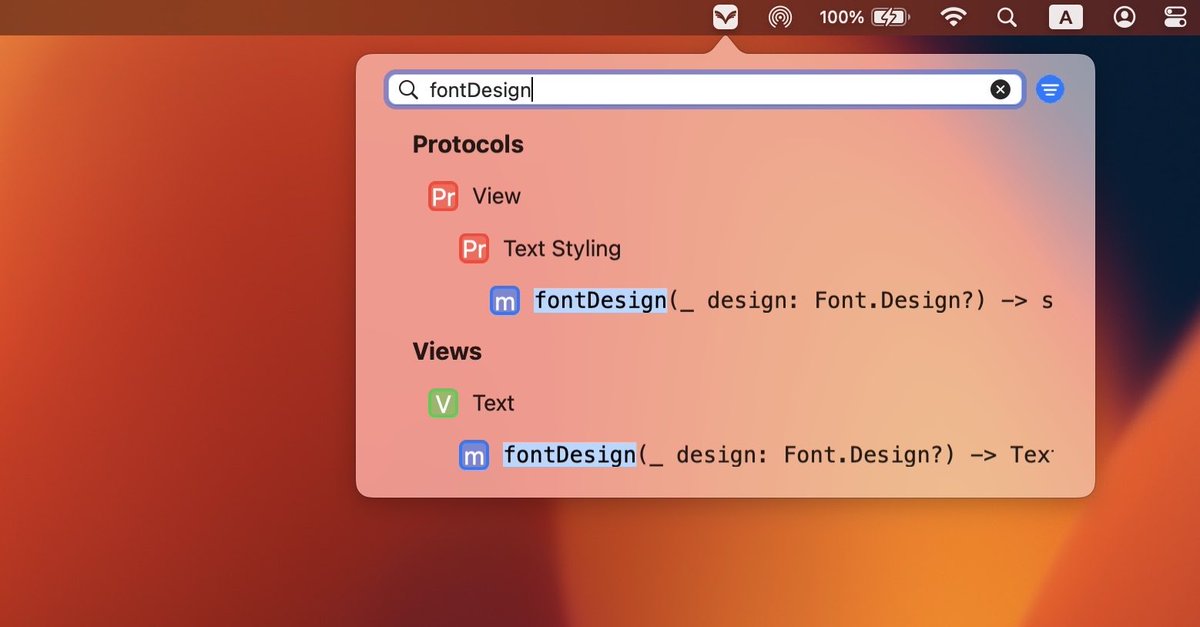
Task: Click the Pr icon next to View
Action: pyautogui.click(x=443, y=196)
